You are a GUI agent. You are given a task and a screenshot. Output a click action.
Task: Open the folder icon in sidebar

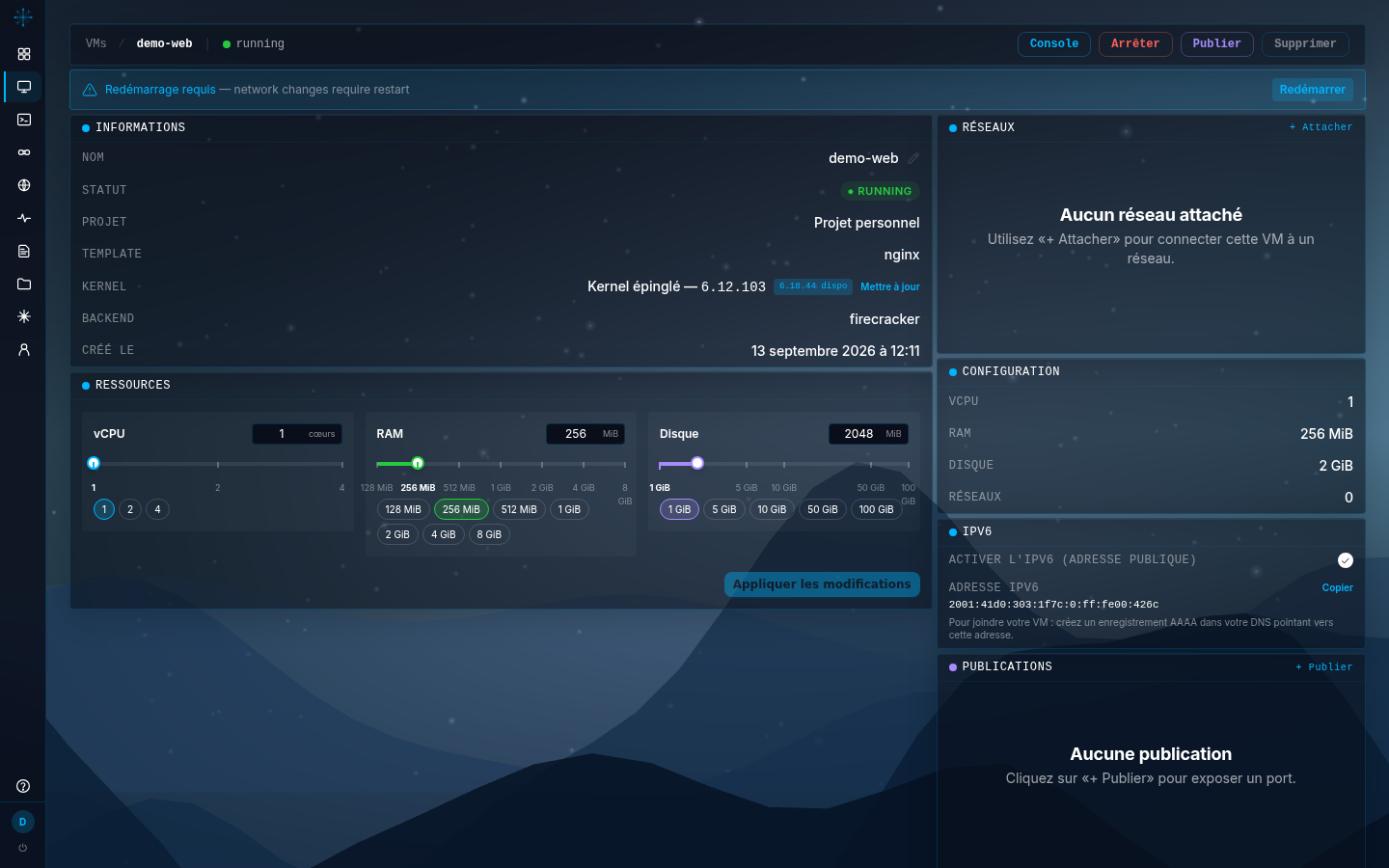click(24, 284)
